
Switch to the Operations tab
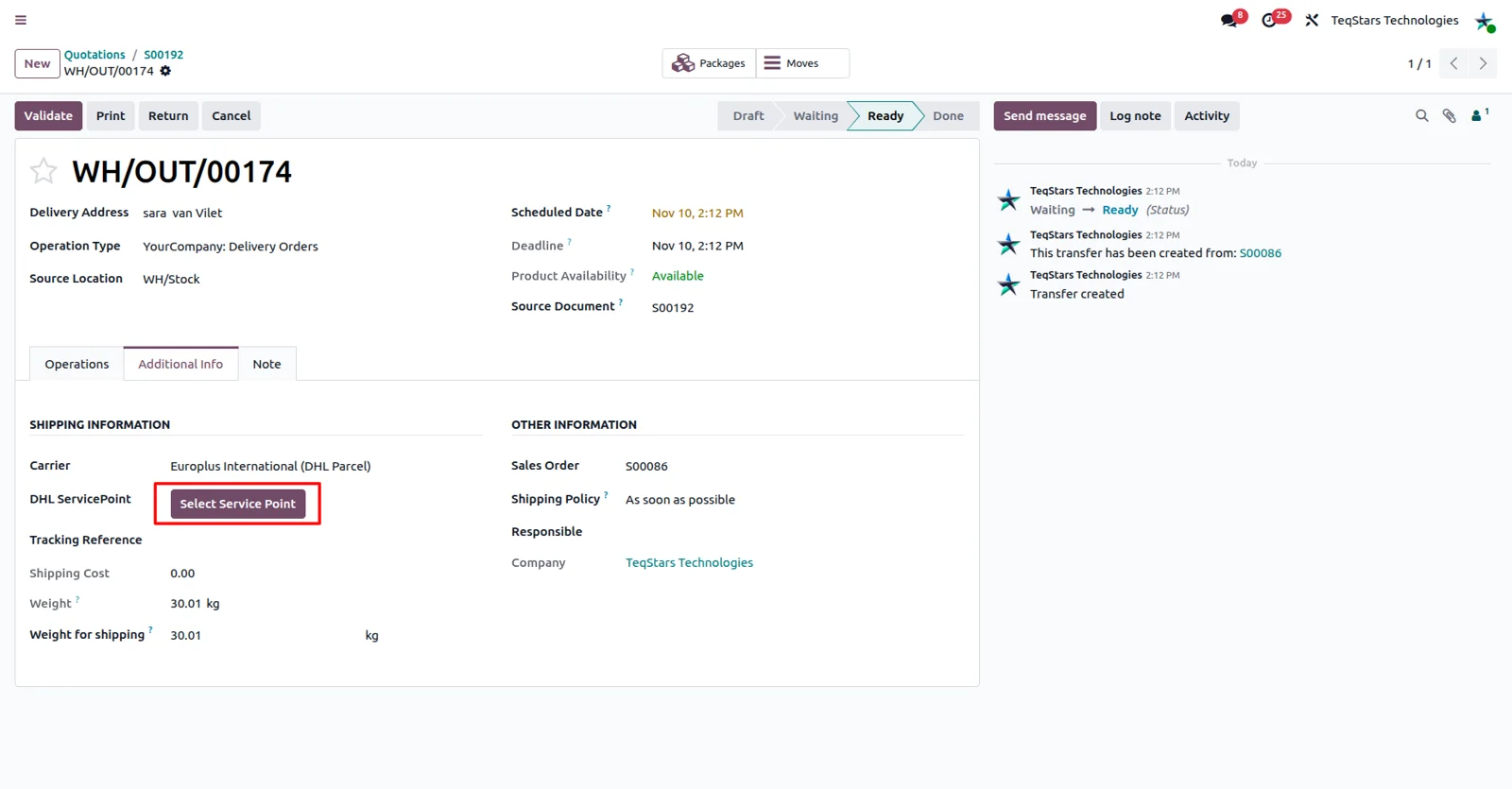77,364
